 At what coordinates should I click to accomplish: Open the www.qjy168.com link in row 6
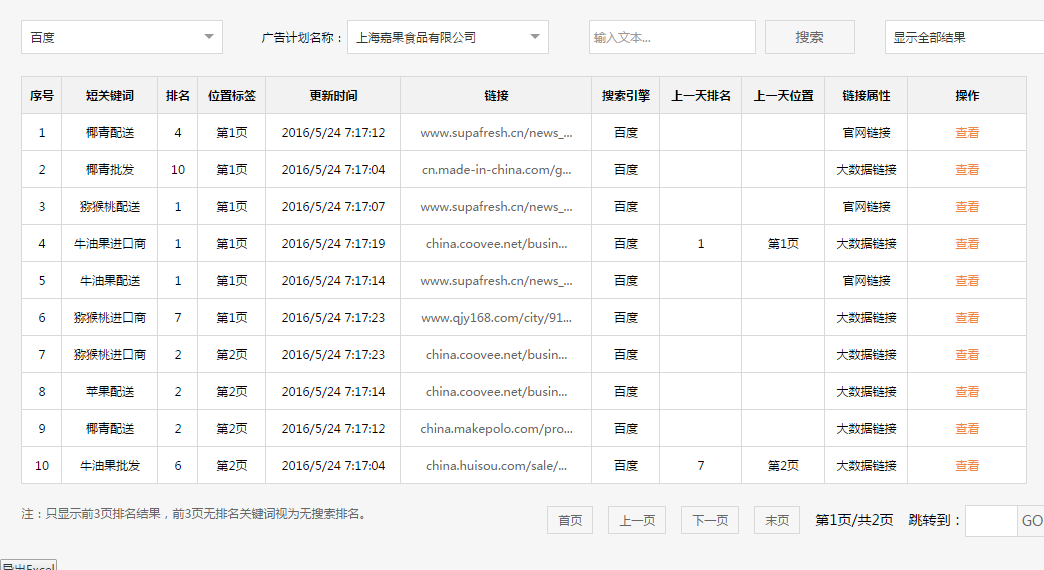click(x=496, y=317)
